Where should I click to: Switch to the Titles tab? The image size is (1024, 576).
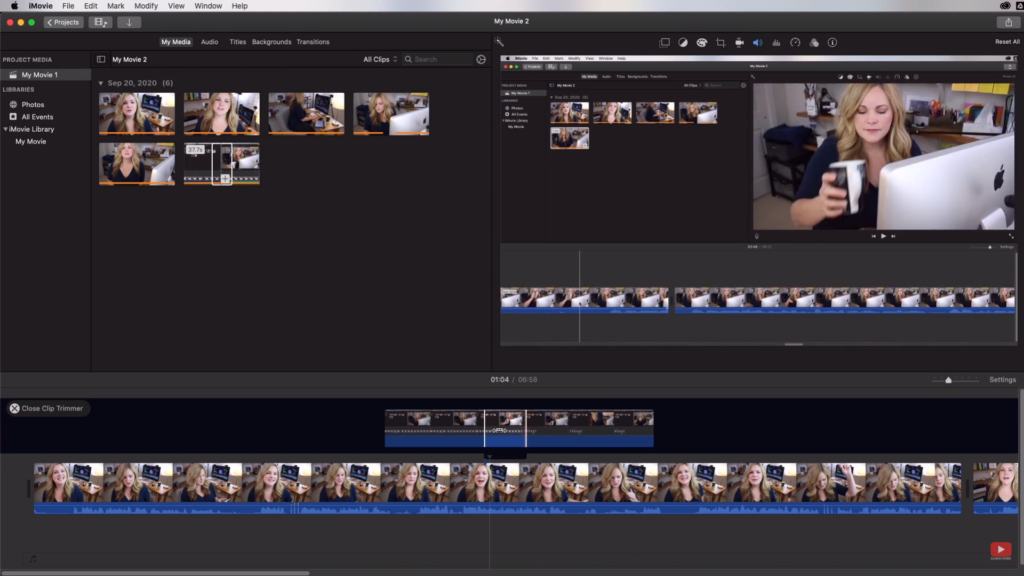point(238,42)
